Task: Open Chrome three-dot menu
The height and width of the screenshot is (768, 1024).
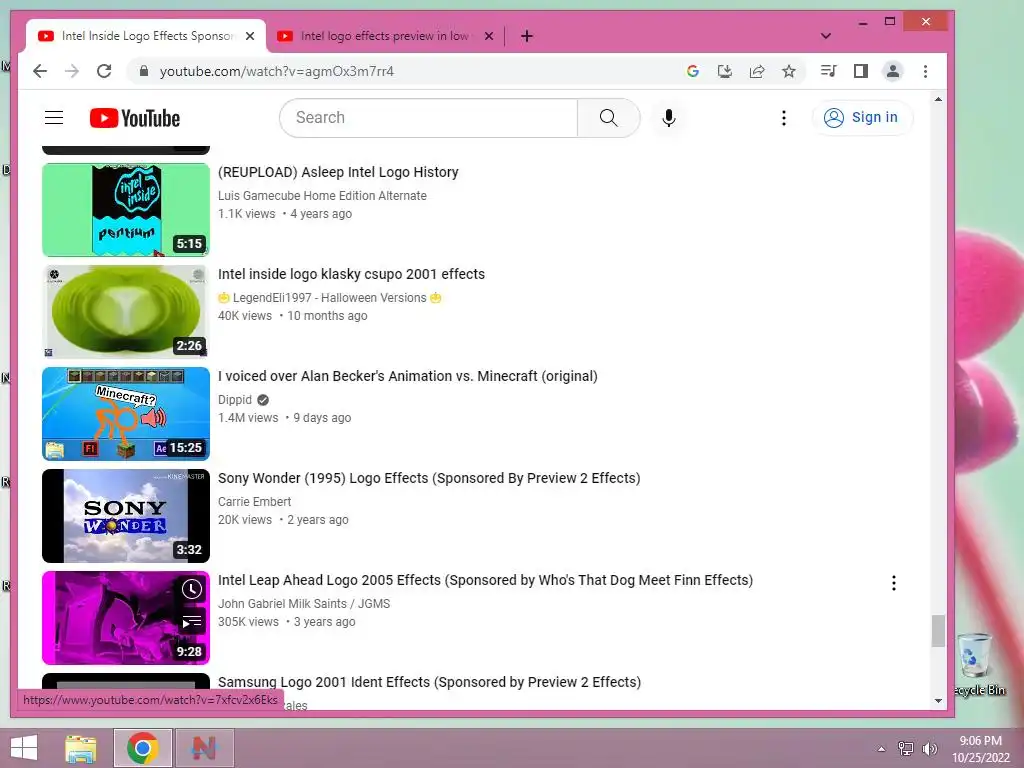Action: tap(925, 71)
